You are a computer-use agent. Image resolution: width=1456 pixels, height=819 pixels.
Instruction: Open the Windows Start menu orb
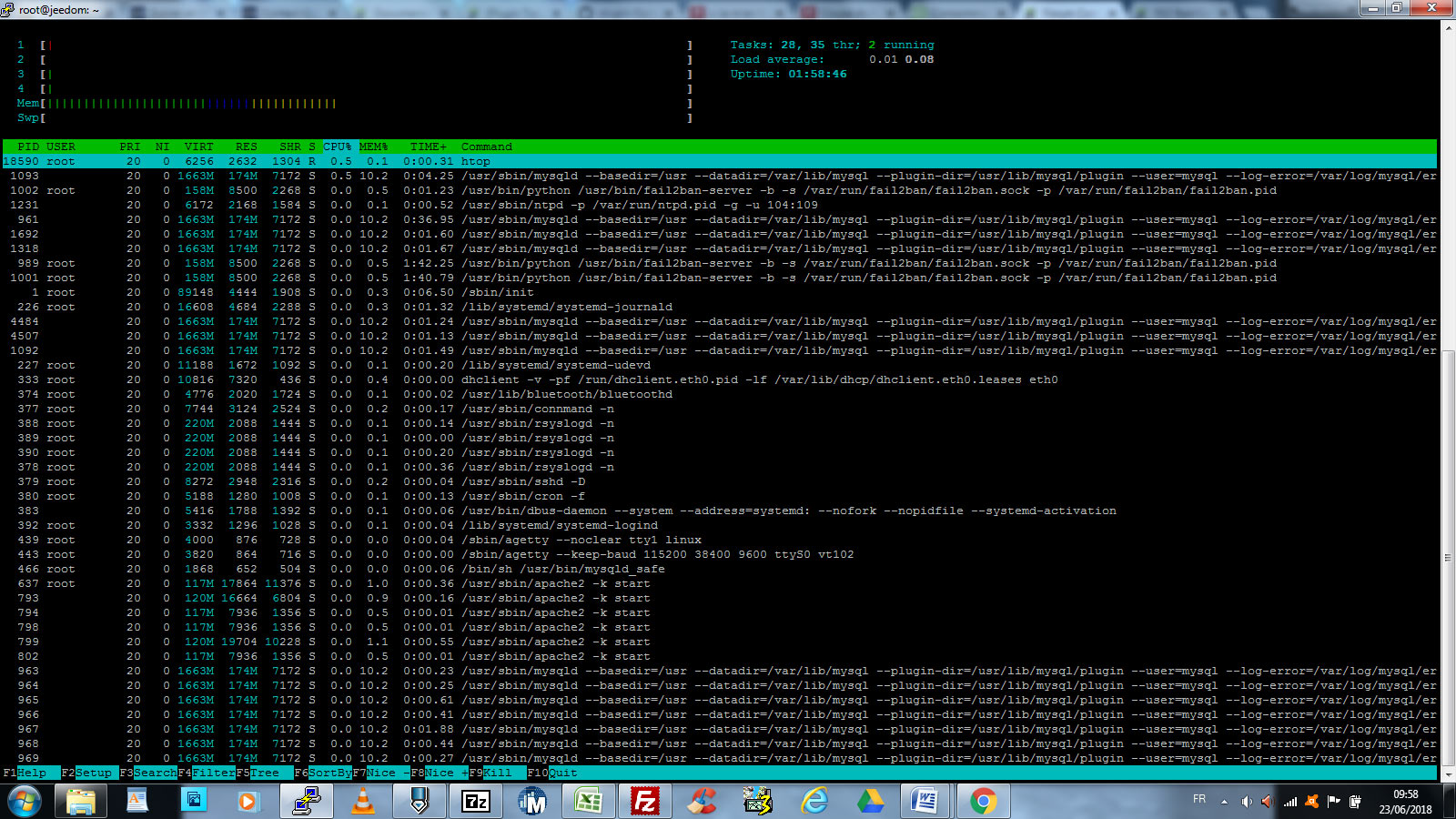[x=25, y=802]
